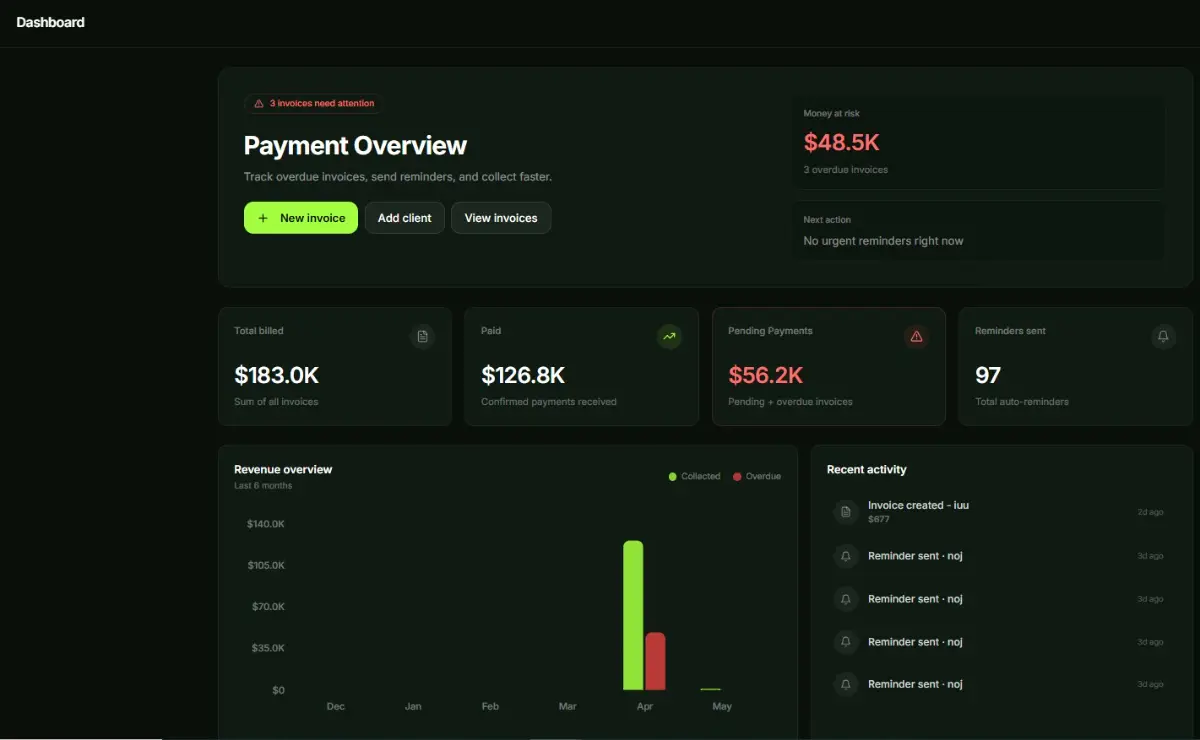Viewport: 1200px width, 740px height.
Task: Click the Dashboard header title
Action: [x=51, y=22]
